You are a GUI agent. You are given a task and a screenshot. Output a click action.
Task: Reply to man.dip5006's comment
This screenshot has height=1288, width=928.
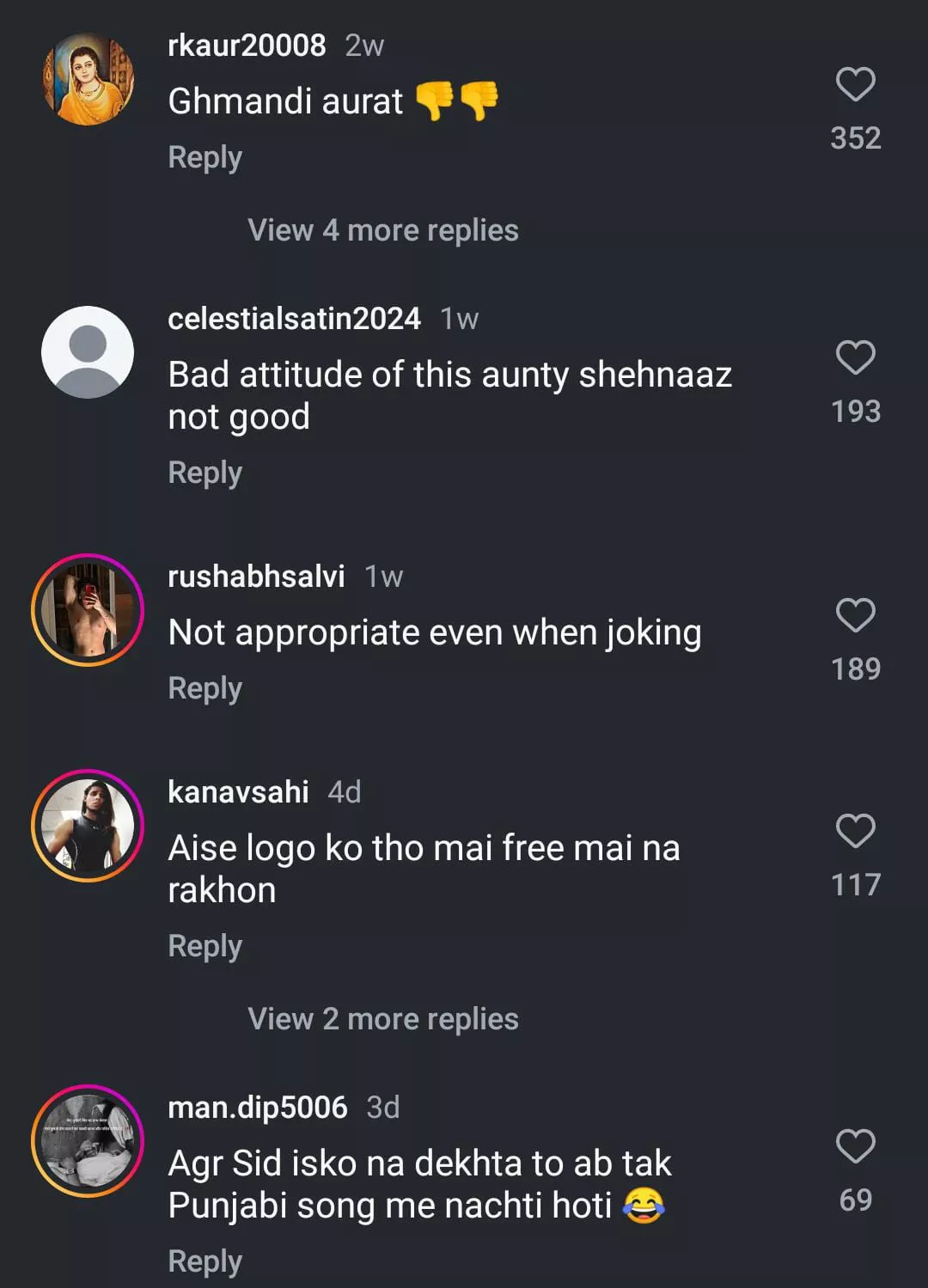(205, 1261)
